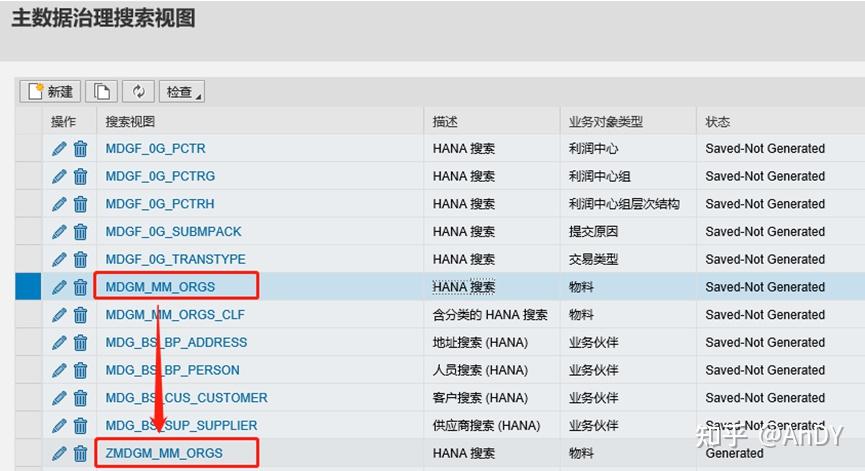Screen dimensions: 865x471
Task: Edit MDG_BS_BP_ADDRESS with the pencil icon
Action: click(x=59, y=342)
